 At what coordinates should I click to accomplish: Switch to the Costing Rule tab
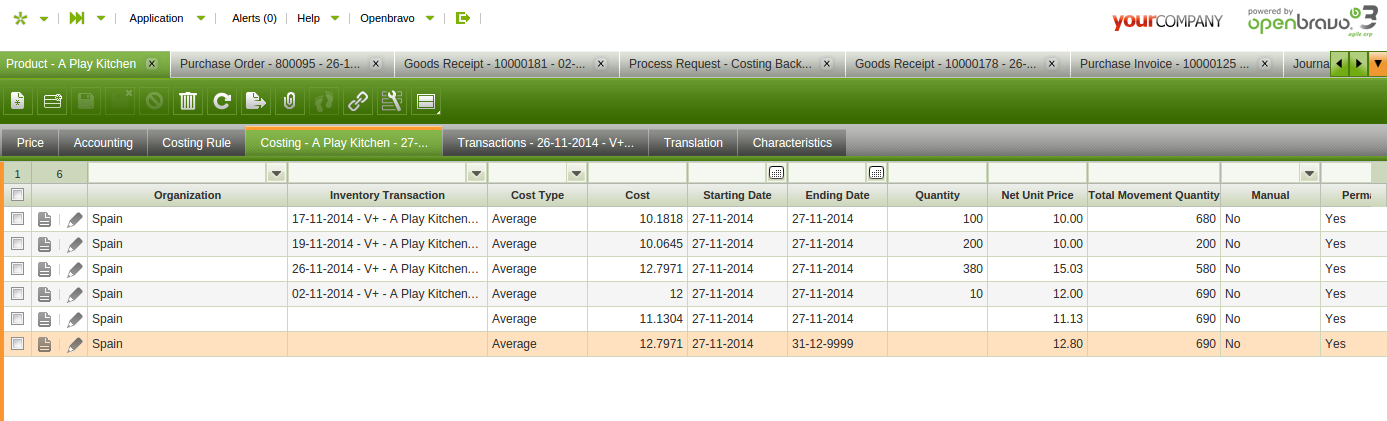coord(196,143)
